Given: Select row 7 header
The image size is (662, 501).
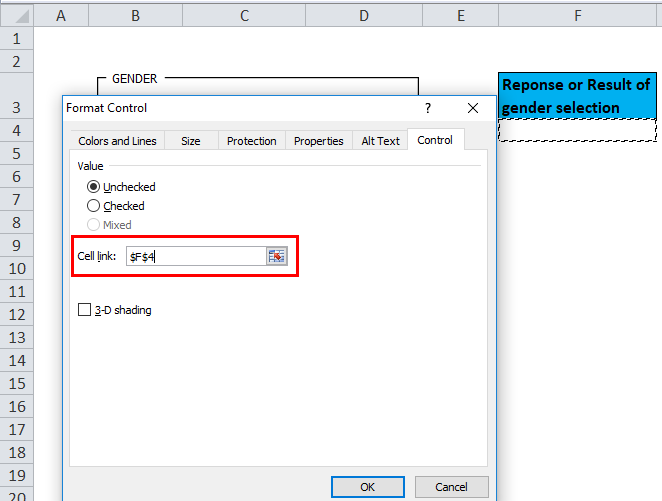Looking at the screenshot, I should click(17, 199).
